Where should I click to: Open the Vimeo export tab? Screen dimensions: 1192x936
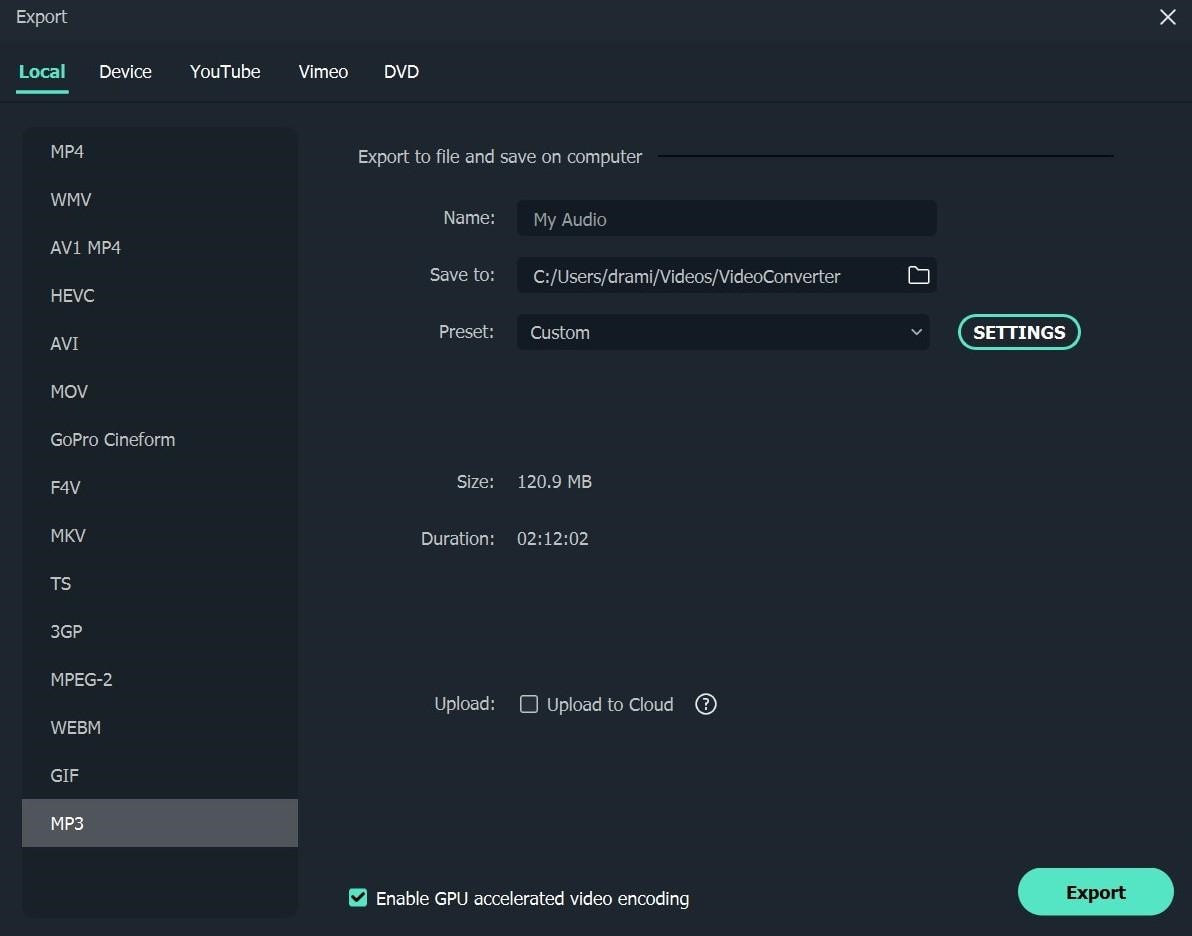(322, 71)
